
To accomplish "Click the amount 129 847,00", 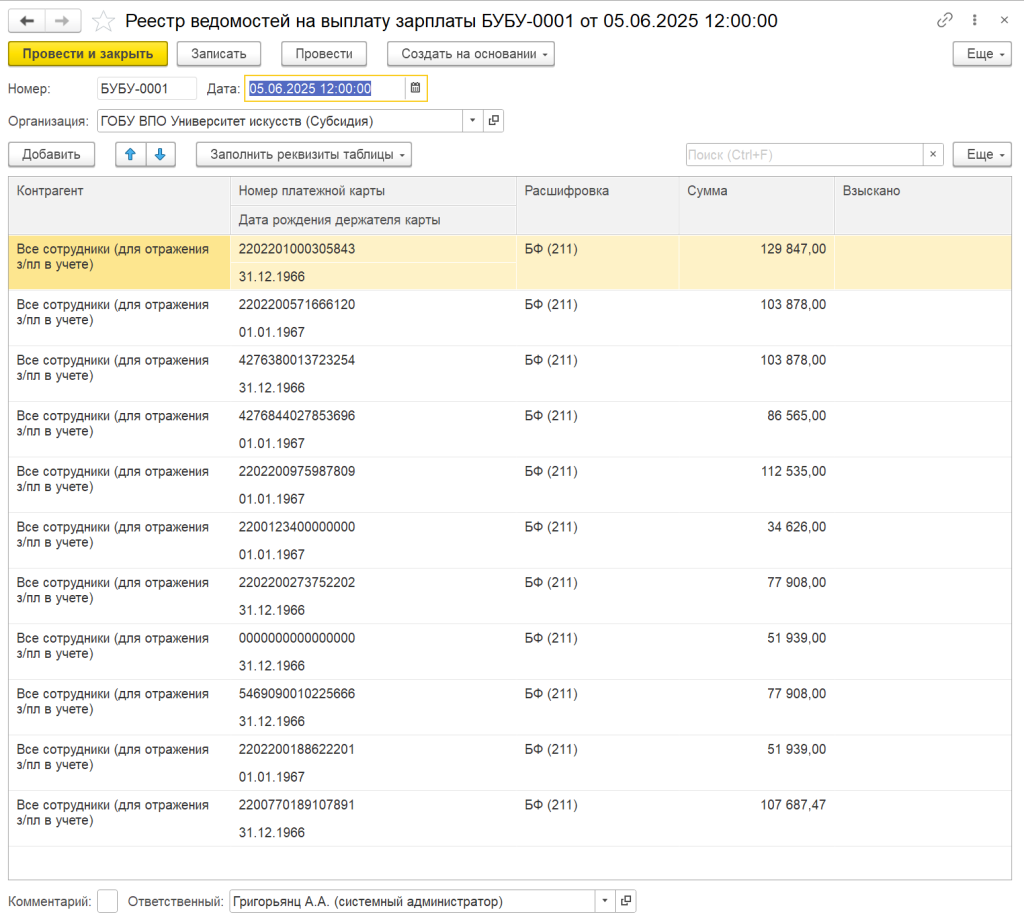I will [x=793, y=249].
